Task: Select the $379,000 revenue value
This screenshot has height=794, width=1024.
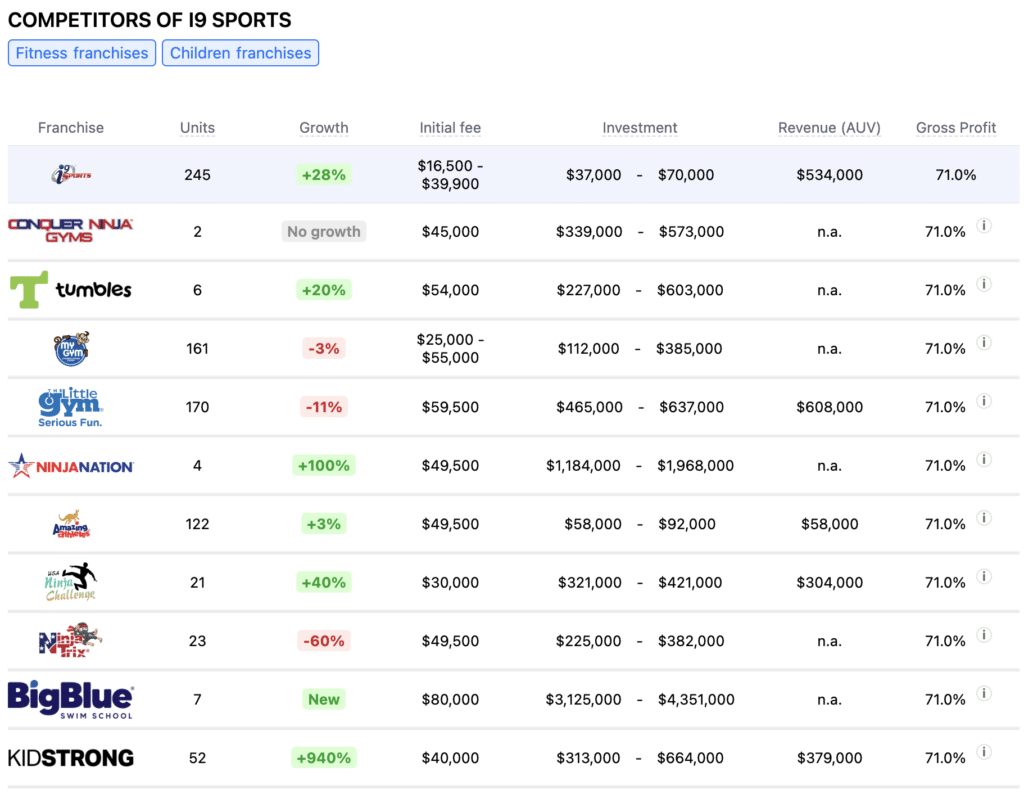Action: pos(829,758)
